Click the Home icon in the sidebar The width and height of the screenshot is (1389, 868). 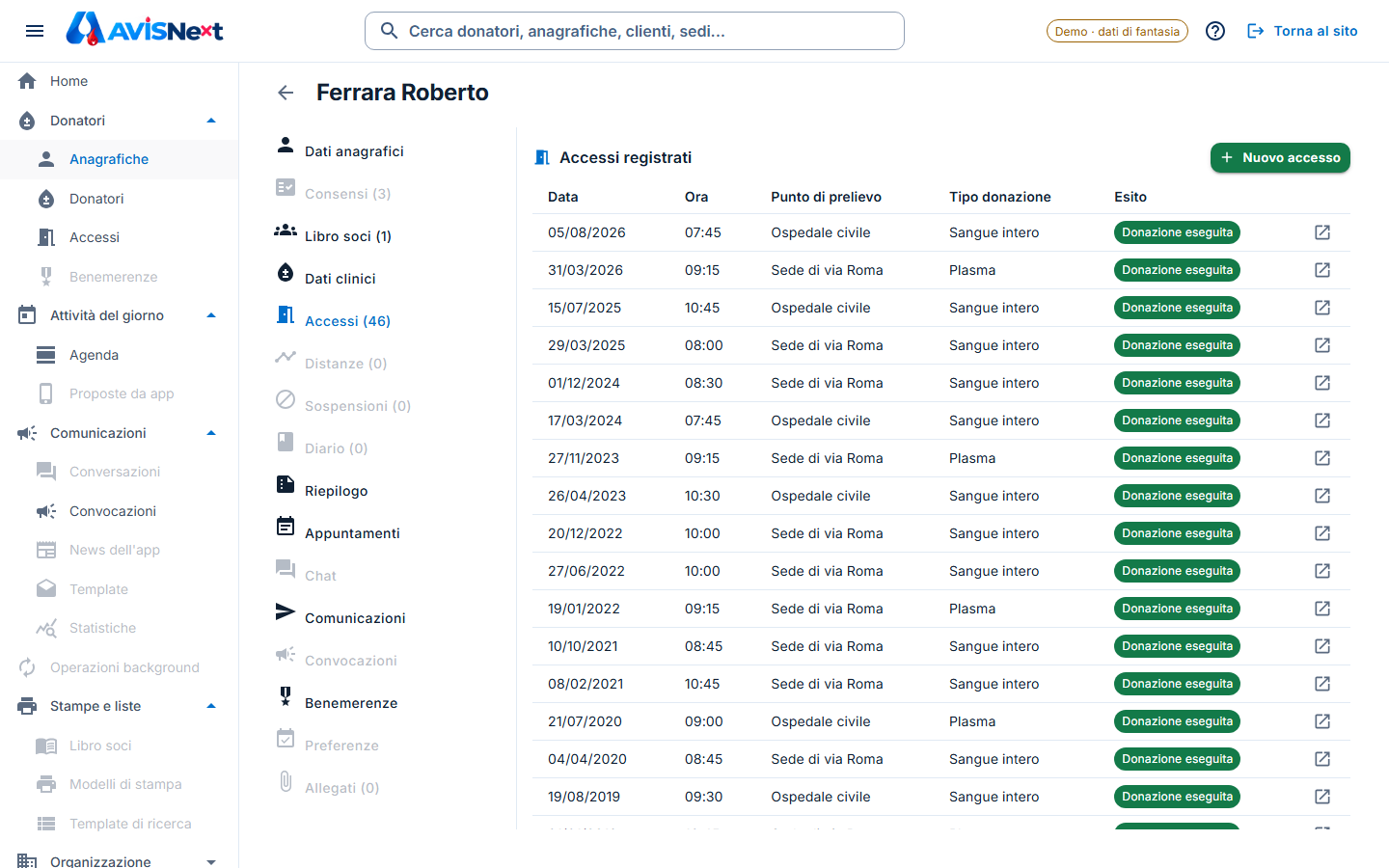tap(27, 81)
